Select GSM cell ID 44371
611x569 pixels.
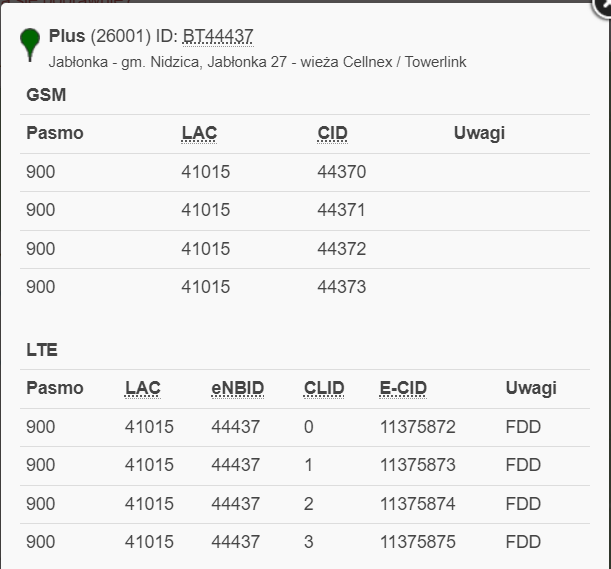coord(342,210)
